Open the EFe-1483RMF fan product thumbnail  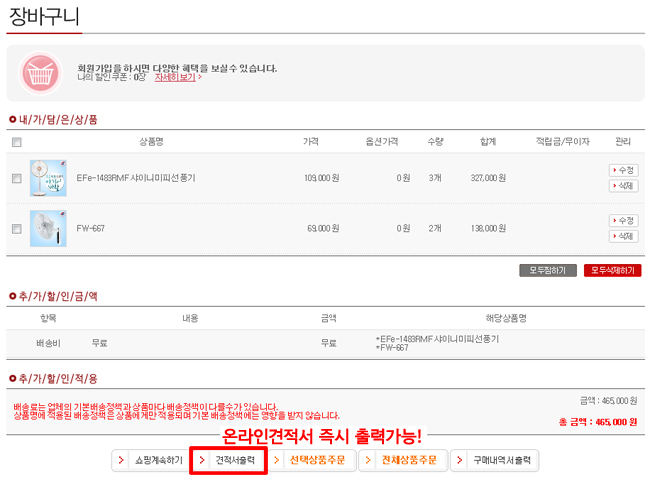[x=48, y=177]
